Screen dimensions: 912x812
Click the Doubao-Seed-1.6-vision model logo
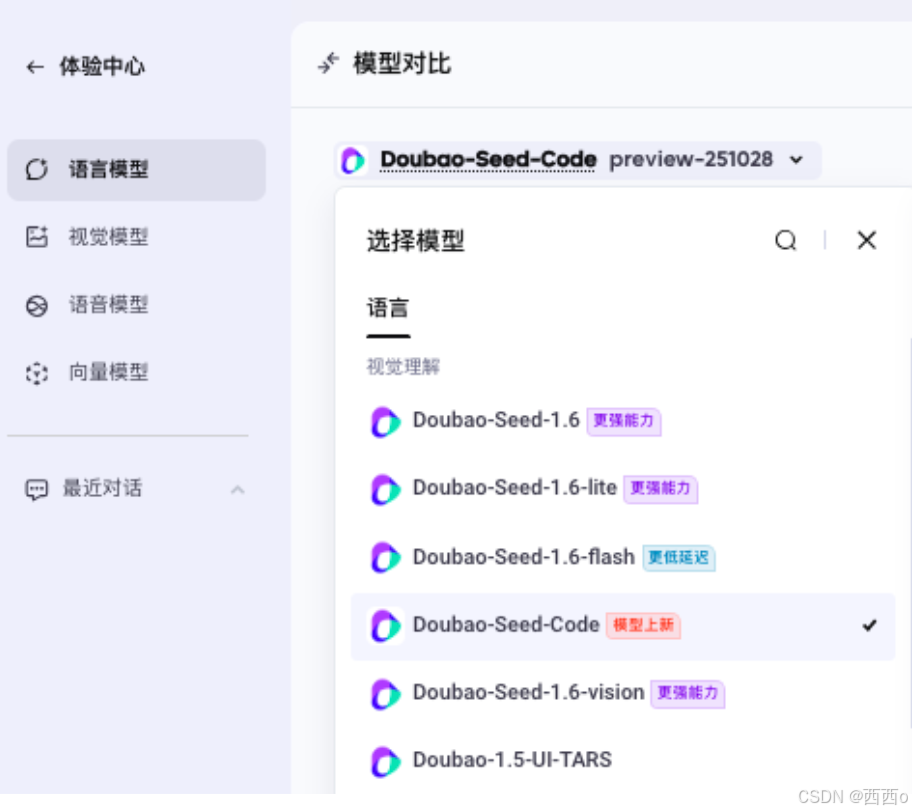pos(386,694)
